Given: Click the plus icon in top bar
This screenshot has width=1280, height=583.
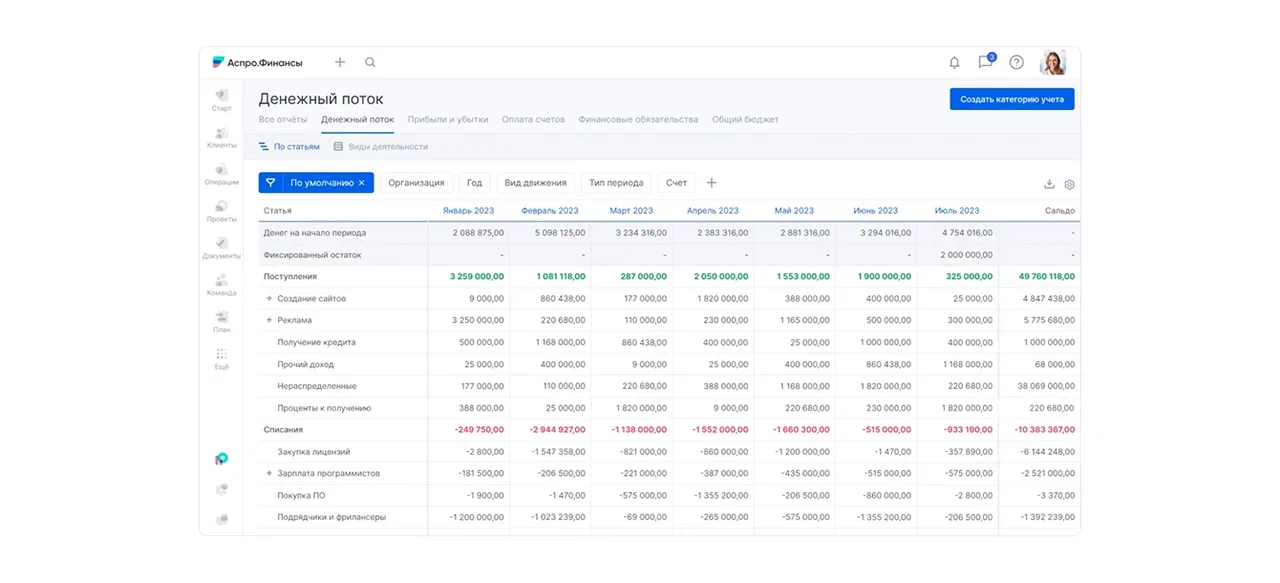Looking at the screenshot, I should (340, 62).
